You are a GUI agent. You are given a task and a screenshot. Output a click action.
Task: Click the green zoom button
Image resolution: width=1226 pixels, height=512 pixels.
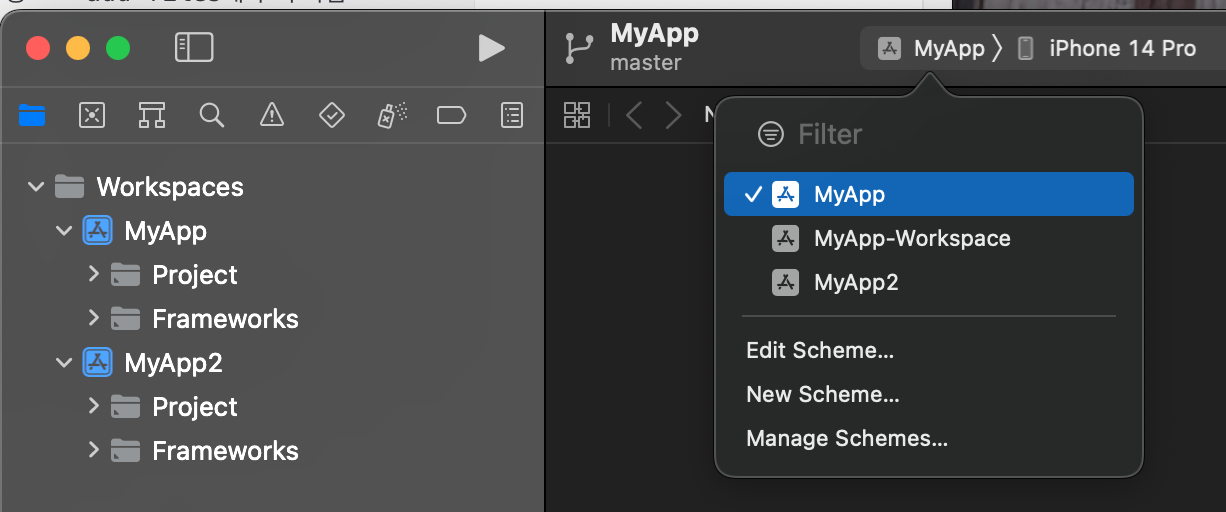(x=118, y=48)
